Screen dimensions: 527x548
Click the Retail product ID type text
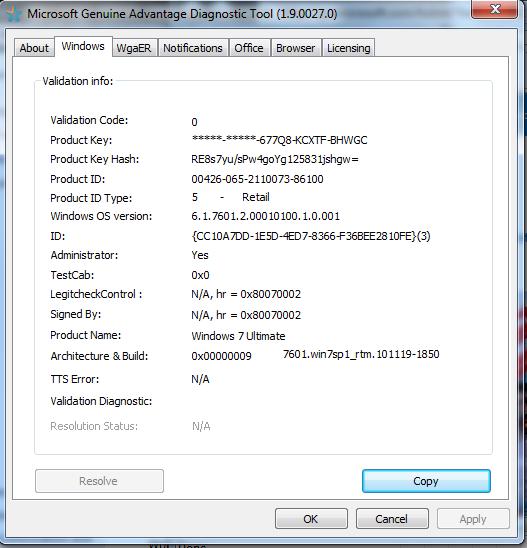tap(256, 197)
